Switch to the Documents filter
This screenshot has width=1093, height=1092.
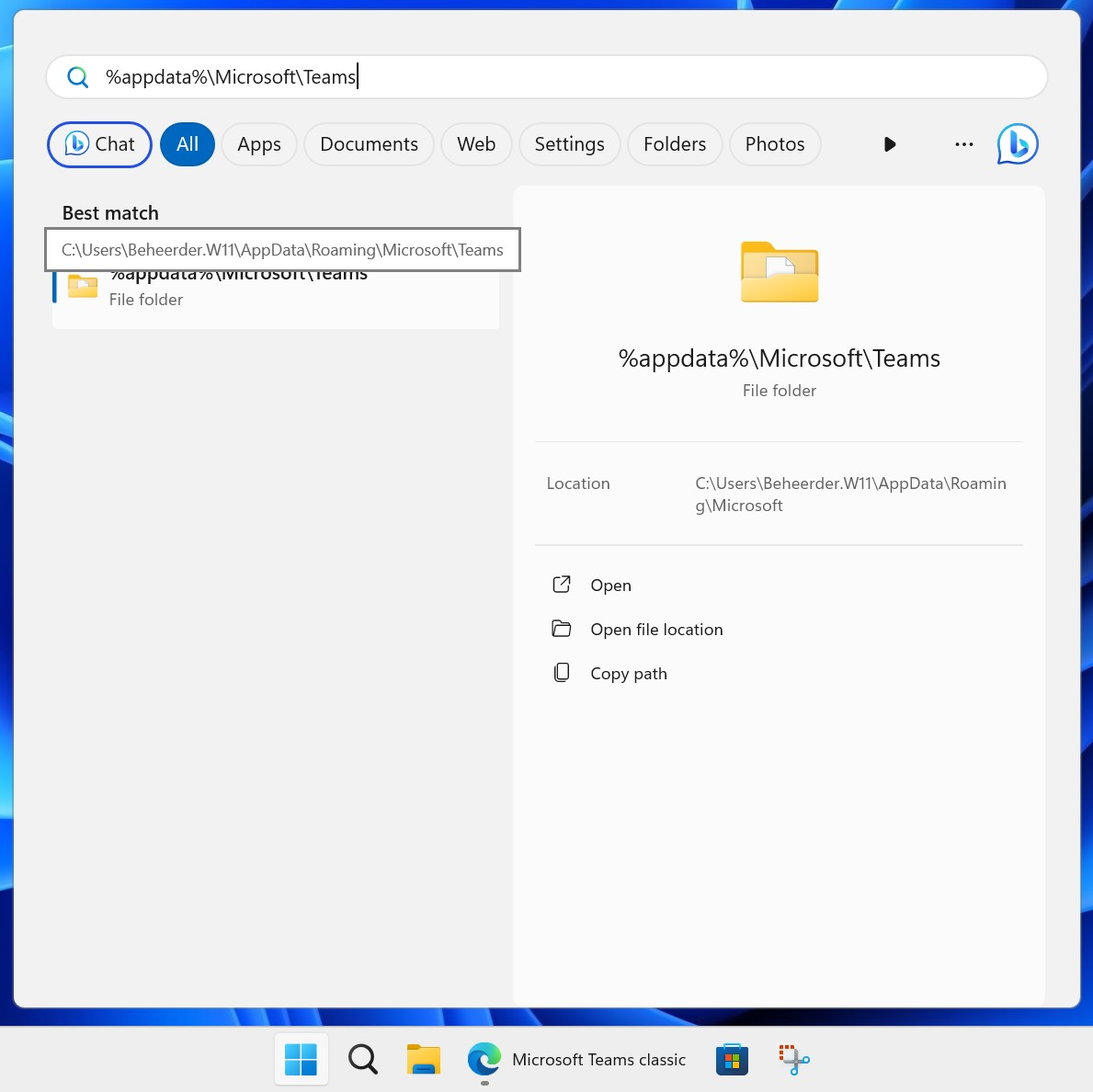coord(369,144)
